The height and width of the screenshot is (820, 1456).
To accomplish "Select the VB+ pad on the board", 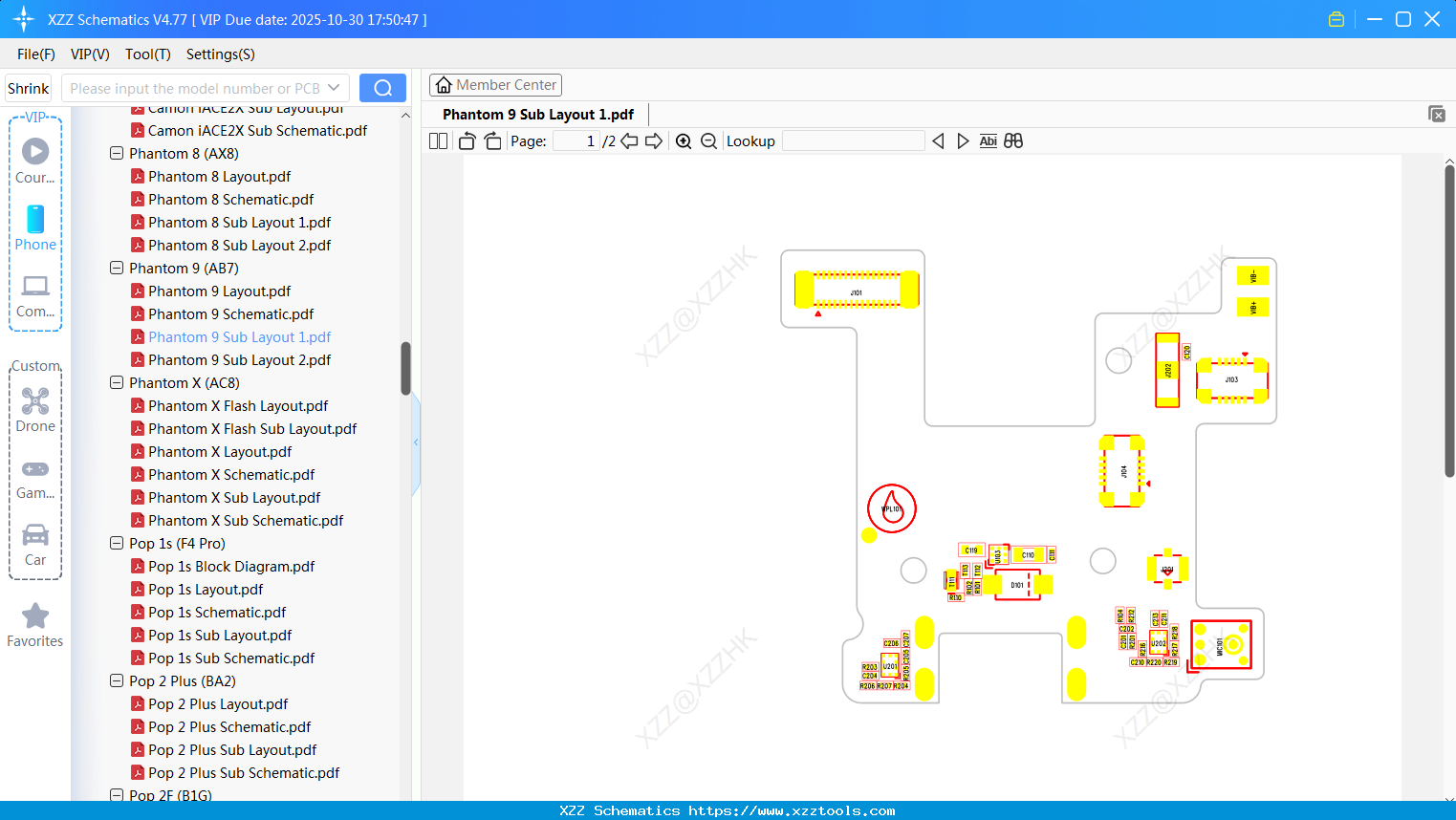I will point(1252,308).
